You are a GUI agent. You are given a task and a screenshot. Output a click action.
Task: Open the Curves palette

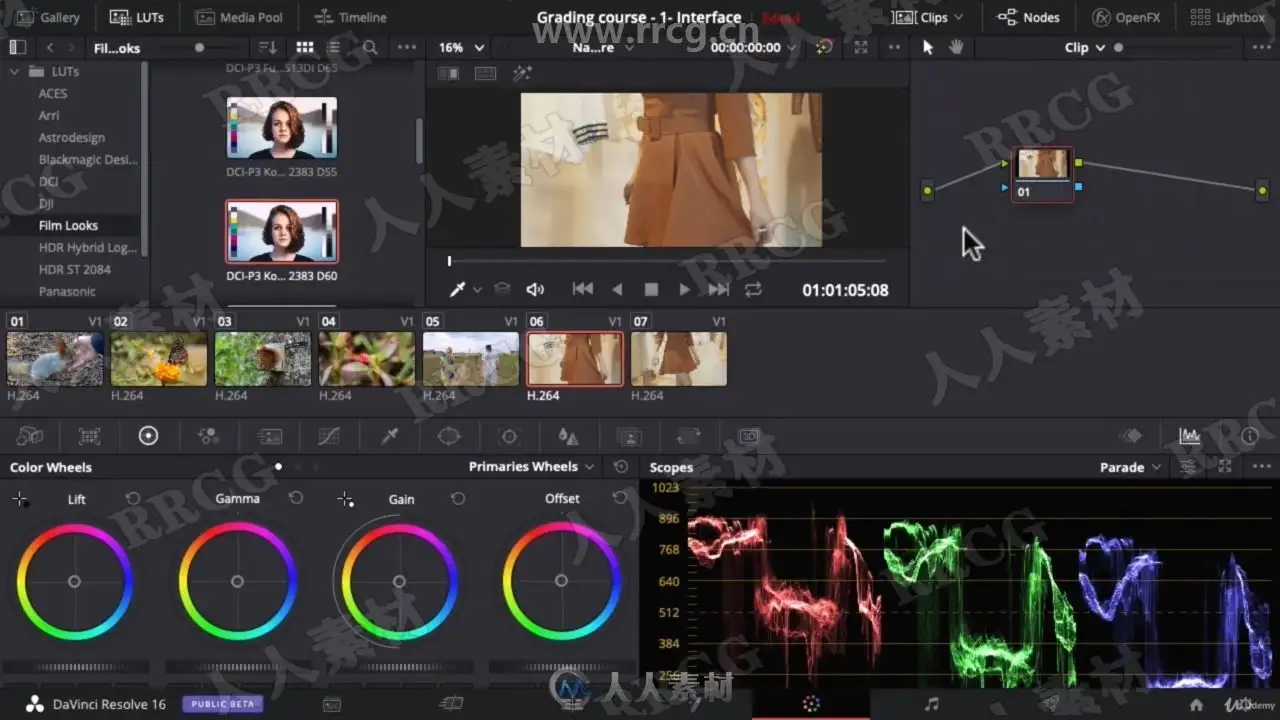point(329,436)
